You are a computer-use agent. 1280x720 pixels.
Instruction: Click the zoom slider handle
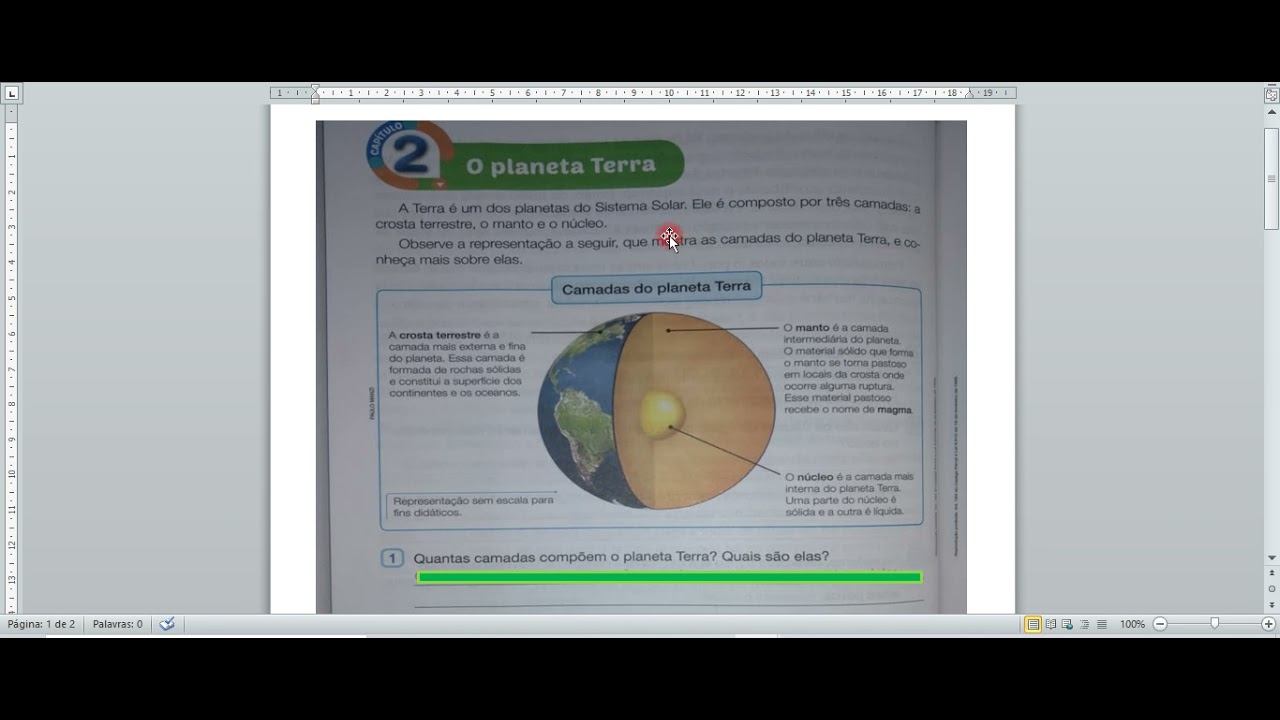click(1214, 624)
